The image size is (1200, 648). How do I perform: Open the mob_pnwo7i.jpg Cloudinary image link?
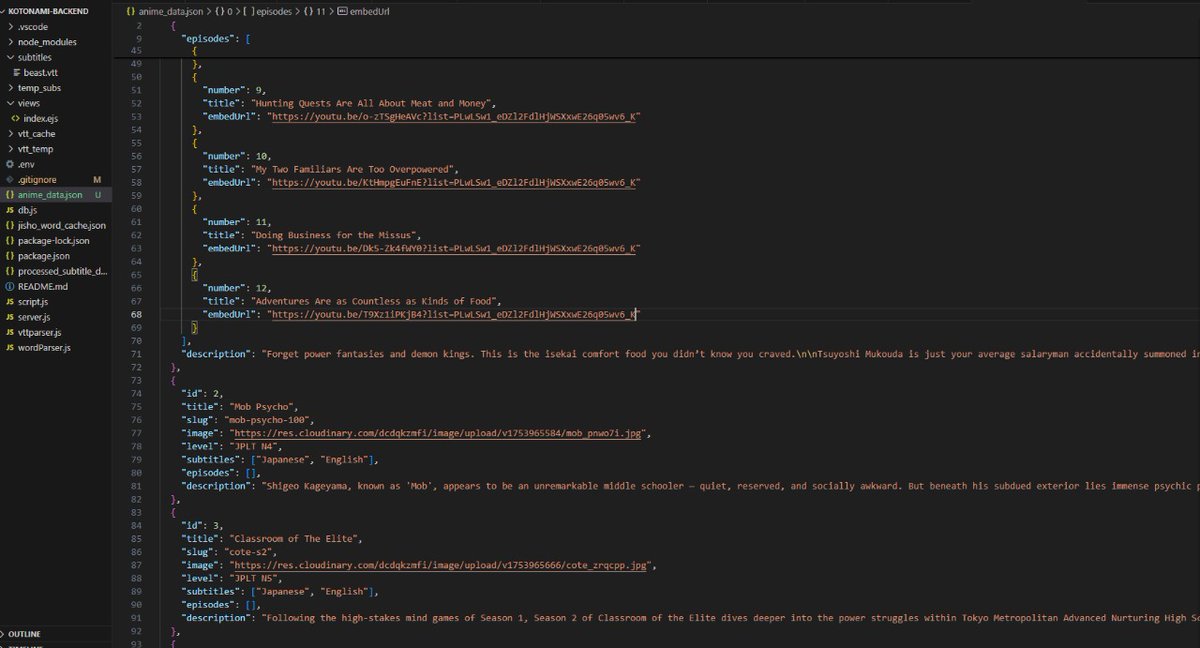440,434
